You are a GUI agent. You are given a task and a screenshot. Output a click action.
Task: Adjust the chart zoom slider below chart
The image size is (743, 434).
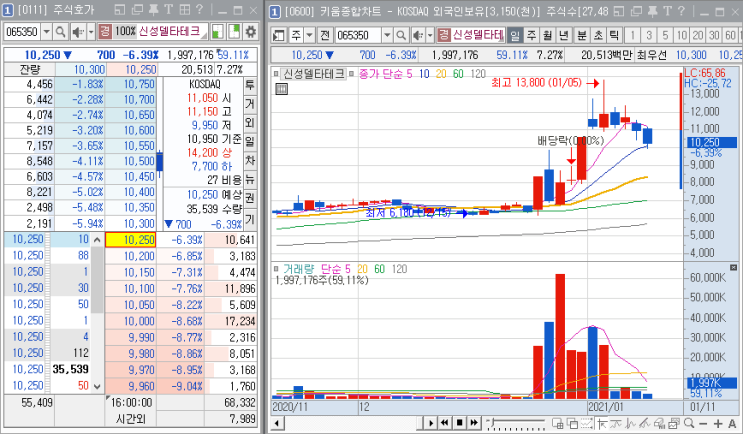516,423
